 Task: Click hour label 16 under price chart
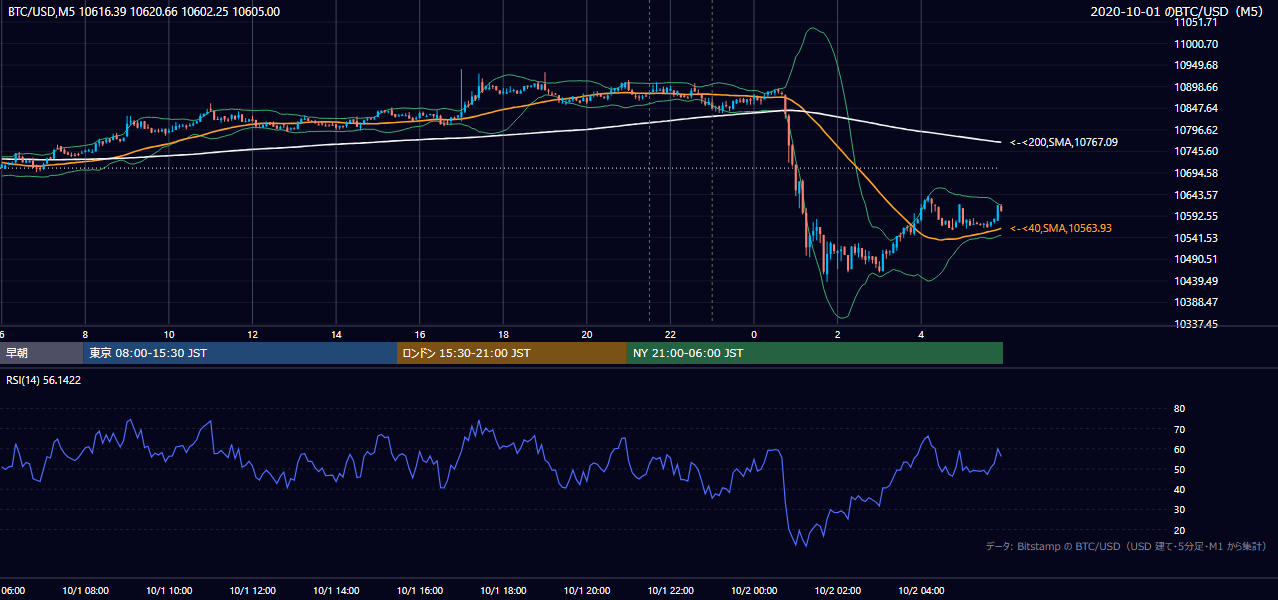420,334
